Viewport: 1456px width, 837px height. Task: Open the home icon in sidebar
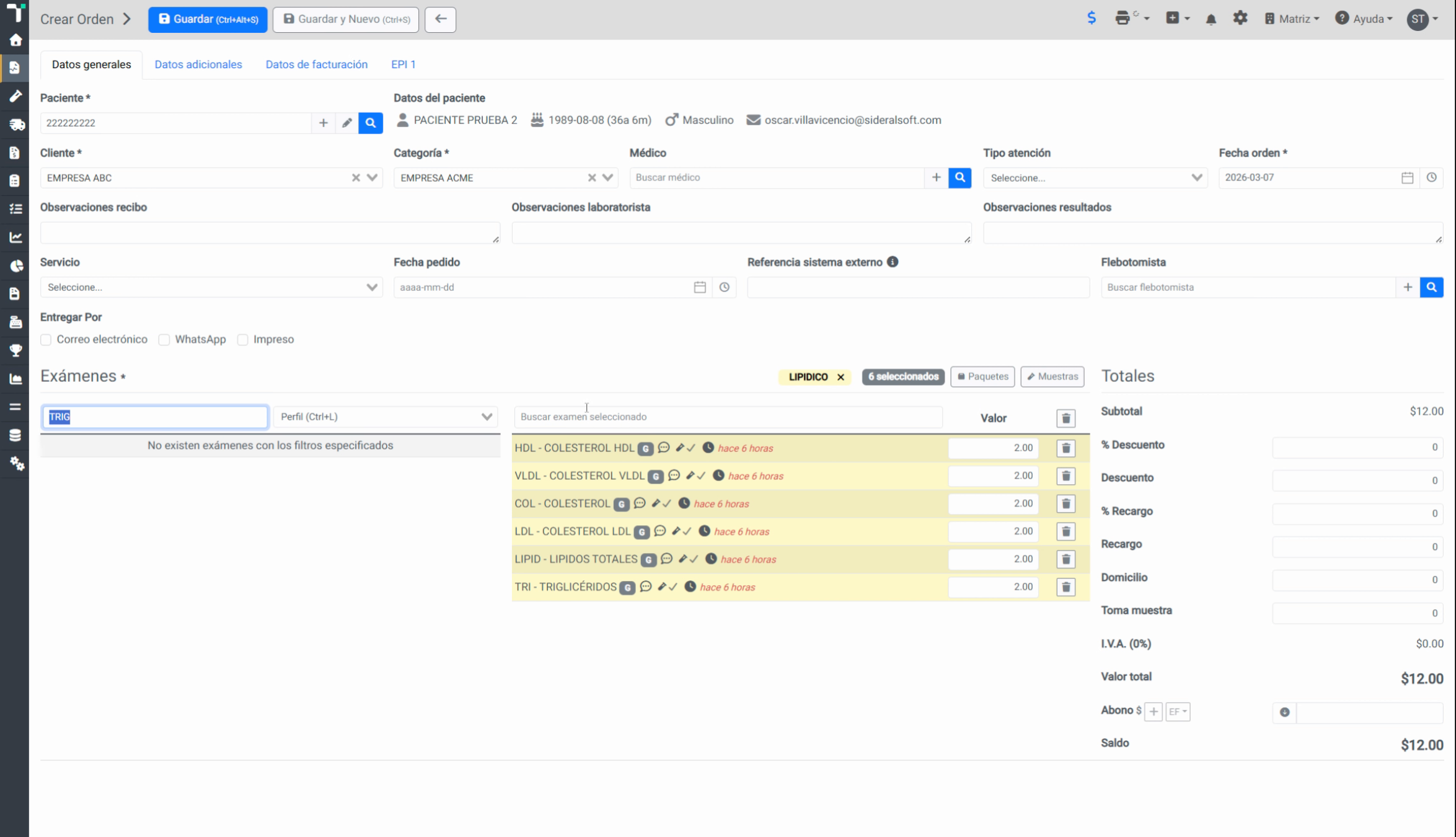tap(15, 40)
